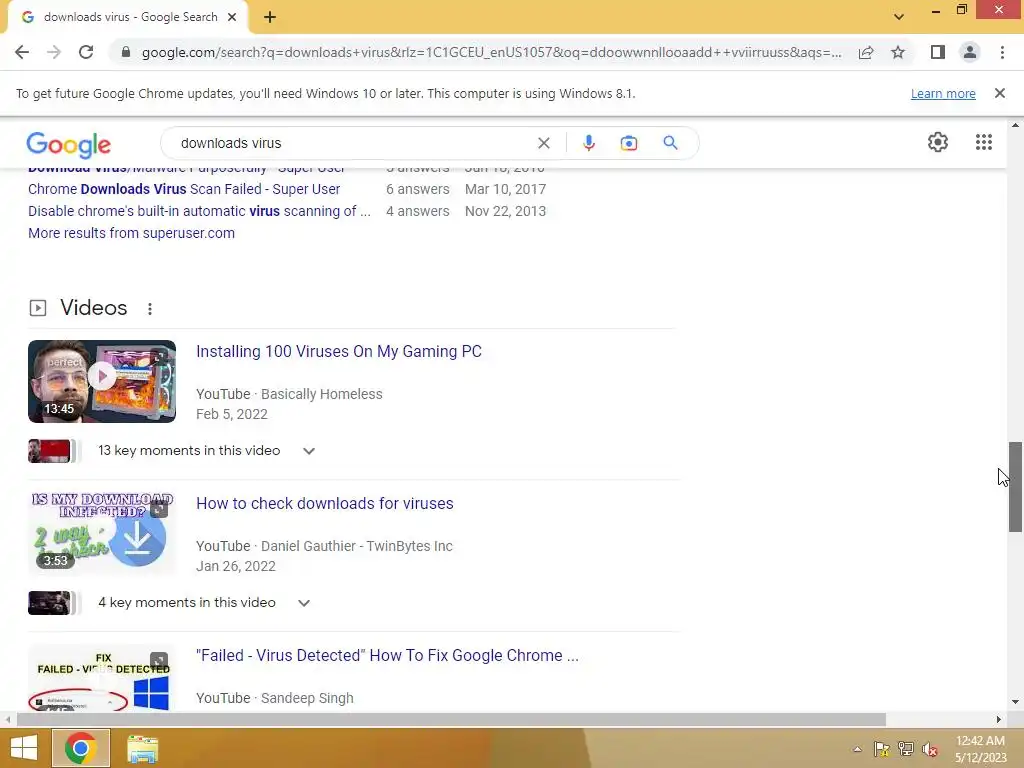Start voice search with microphone
This screenshot has height=768, width=1024.
click(x=588, y=143)
